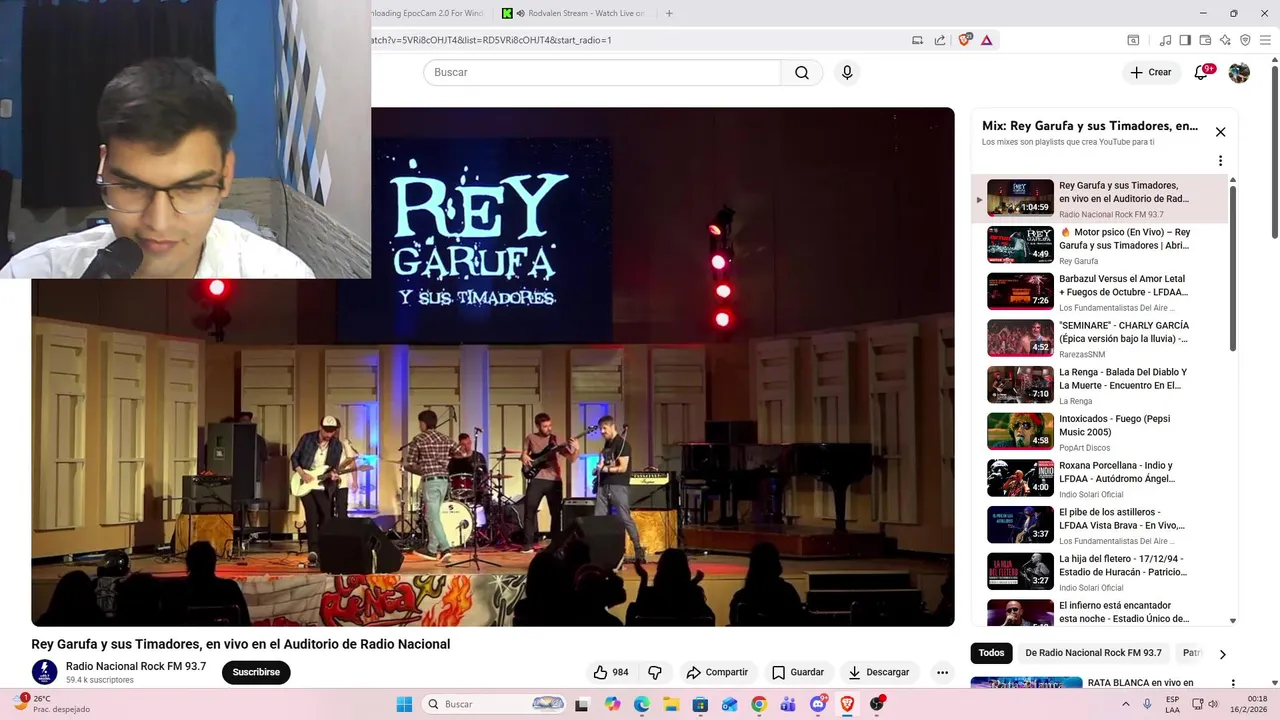This screenshot has width=1280, height=720.
Task: Open the Mix playlist three-dot options menu
Action: click(1220, 161)
